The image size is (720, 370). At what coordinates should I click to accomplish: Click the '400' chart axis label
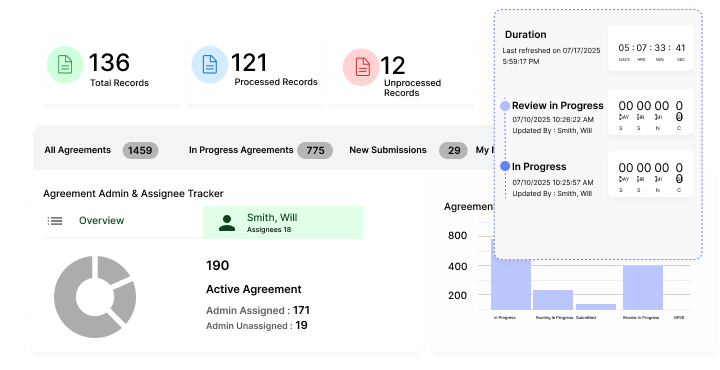pyautogui.click(x=457, y=266)
